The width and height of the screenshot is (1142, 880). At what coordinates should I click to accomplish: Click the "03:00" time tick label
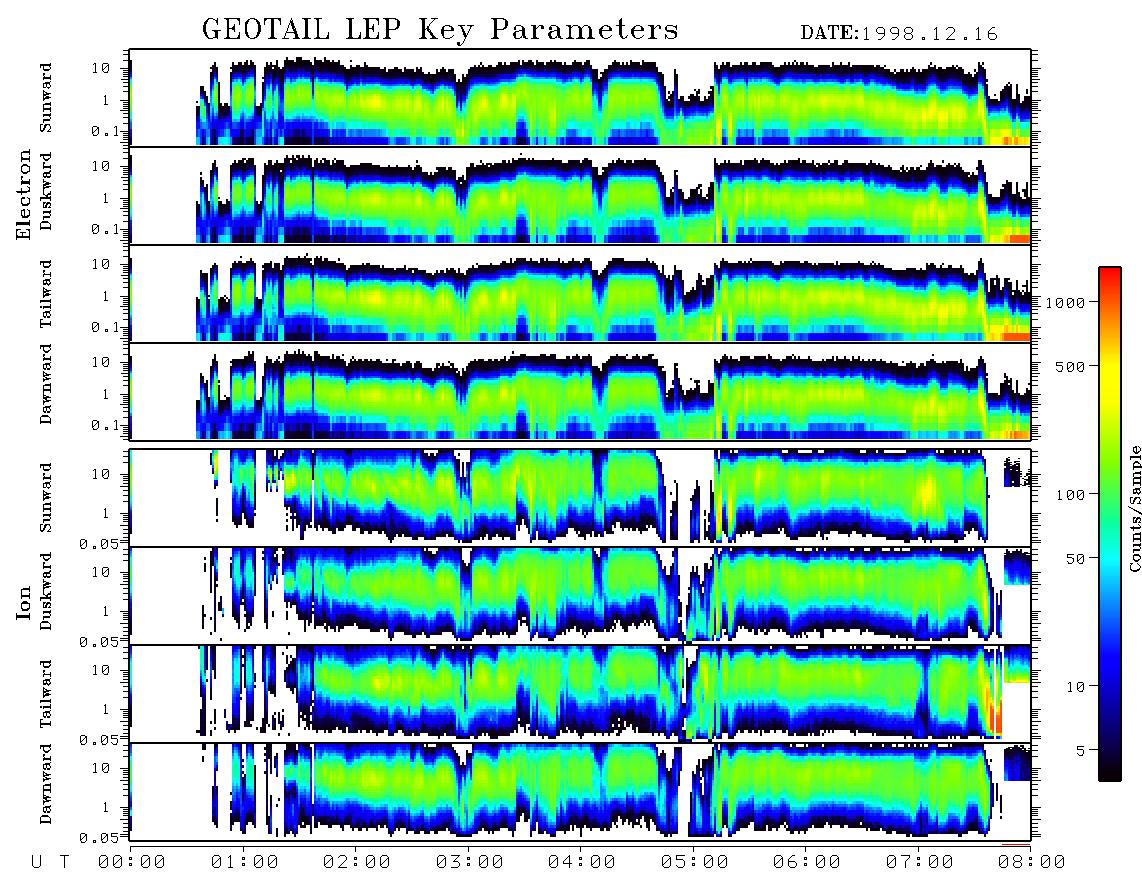[470, 863]
